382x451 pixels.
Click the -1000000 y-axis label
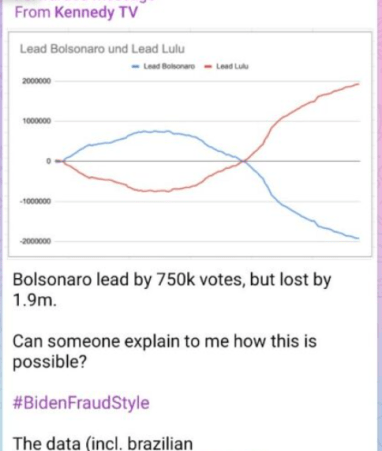[36, 201]
